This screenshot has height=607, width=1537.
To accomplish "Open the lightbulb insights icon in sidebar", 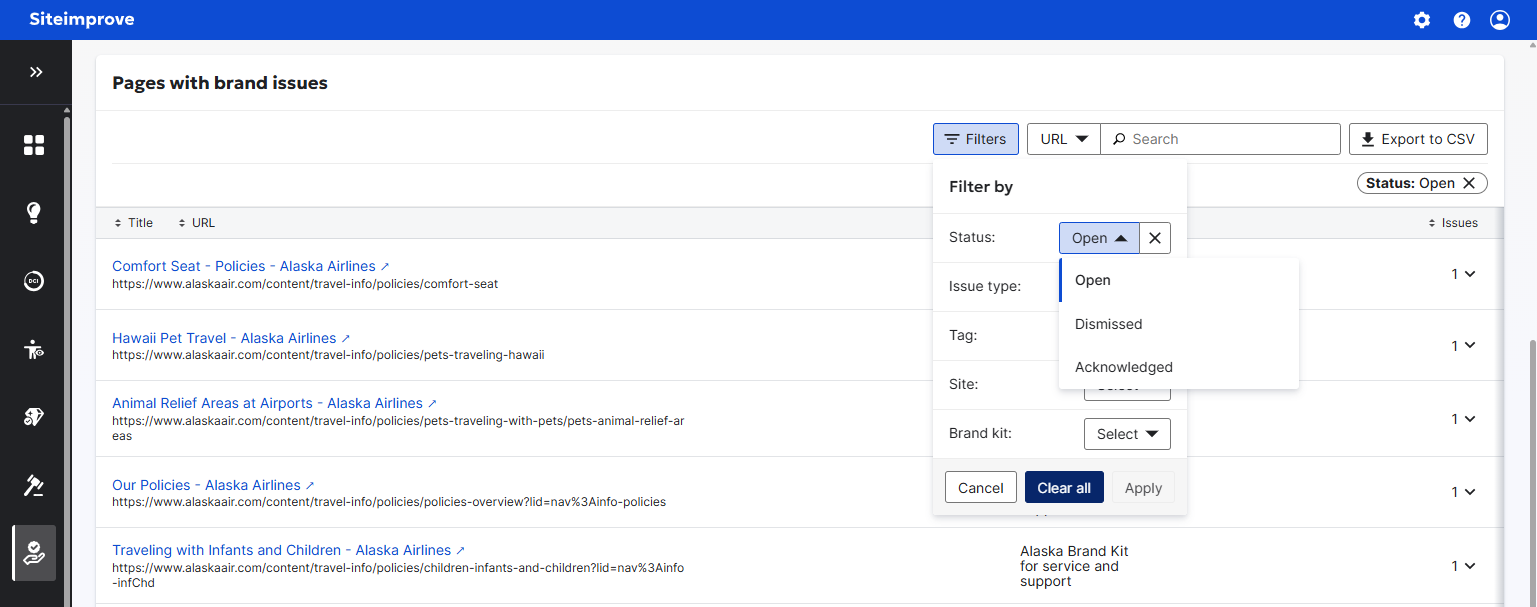I will 34,213.
